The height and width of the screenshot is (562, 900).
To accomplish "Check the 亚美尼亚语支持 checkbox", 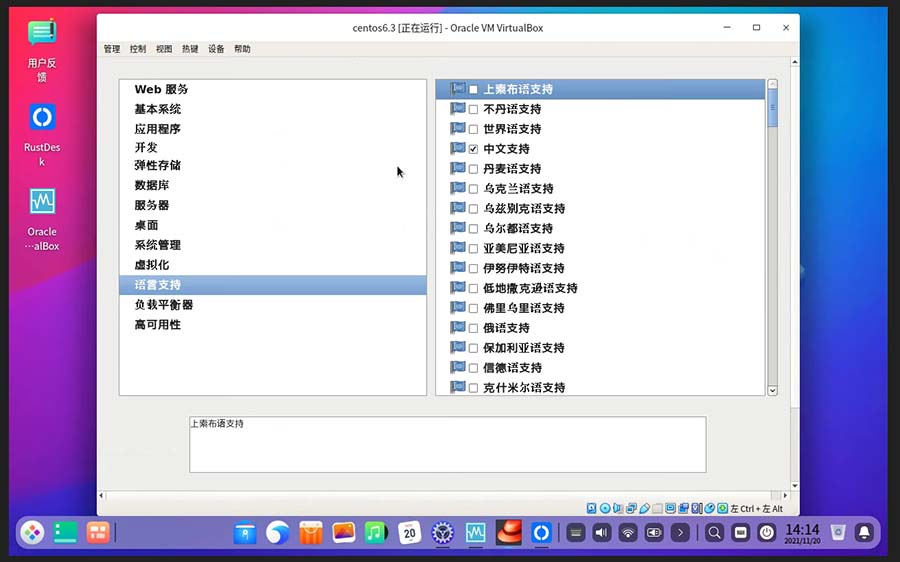I will coord(474,249).
